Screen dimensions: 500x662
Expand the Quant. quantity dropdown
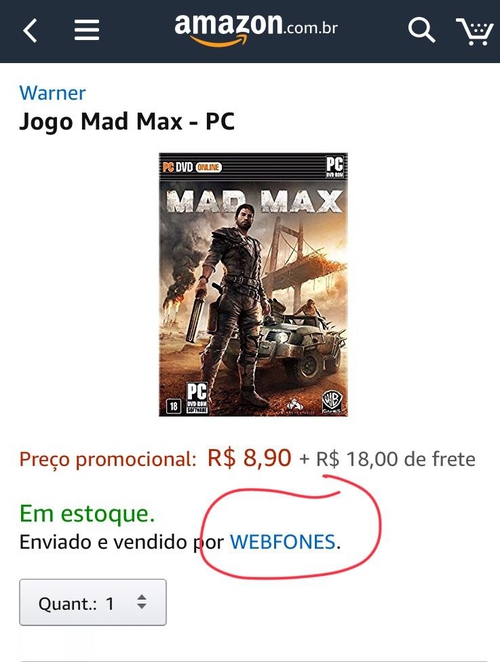pos(93,602)
